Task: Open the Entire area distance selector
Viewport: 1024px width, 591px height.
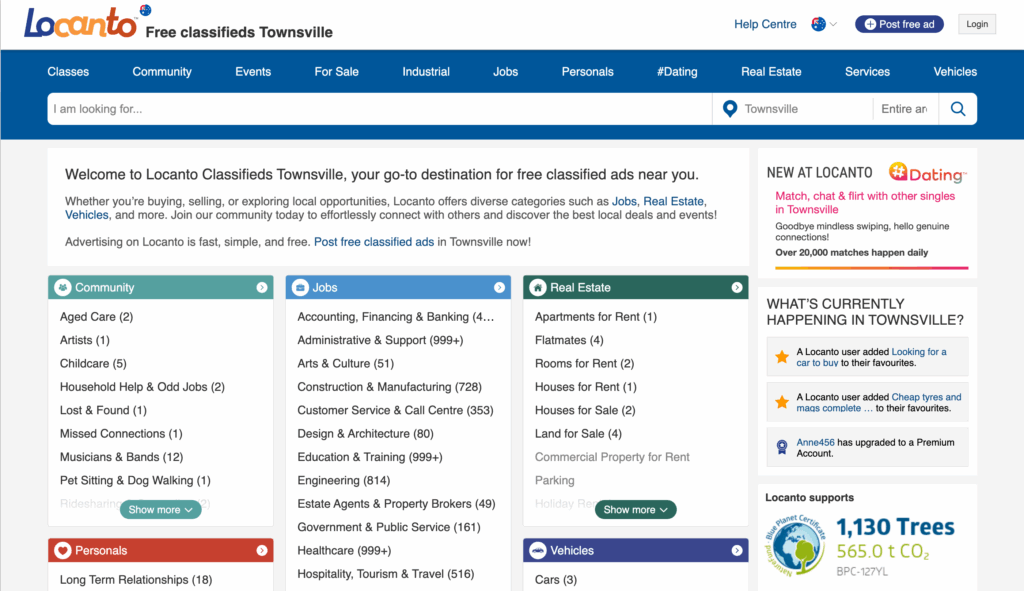Action: pos(905,109)
